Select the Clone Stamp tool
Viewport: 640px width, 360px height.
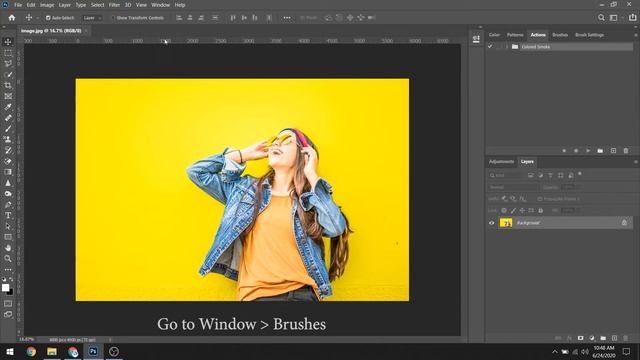pos(8,140)
